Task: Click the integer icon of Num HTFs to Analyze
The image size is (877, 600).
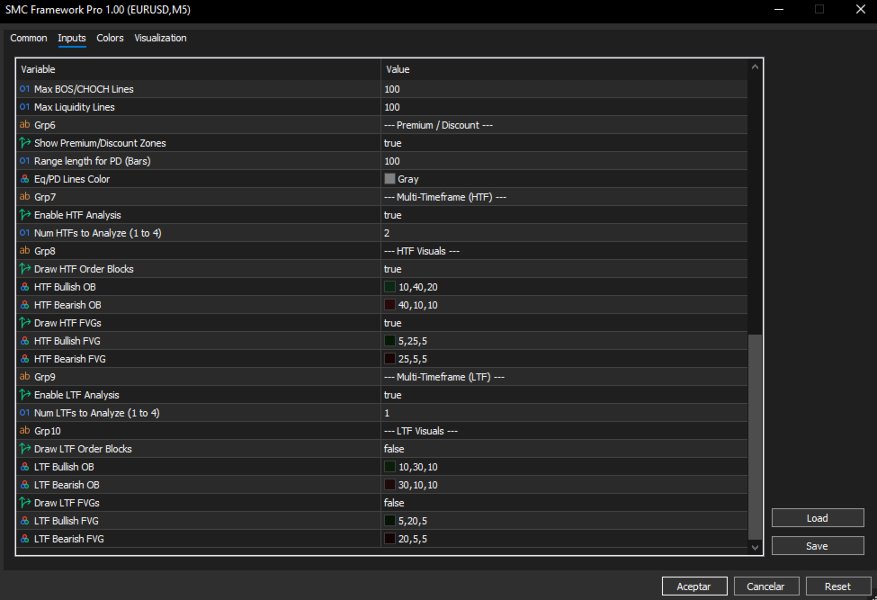Action: (x=25, y=233)
